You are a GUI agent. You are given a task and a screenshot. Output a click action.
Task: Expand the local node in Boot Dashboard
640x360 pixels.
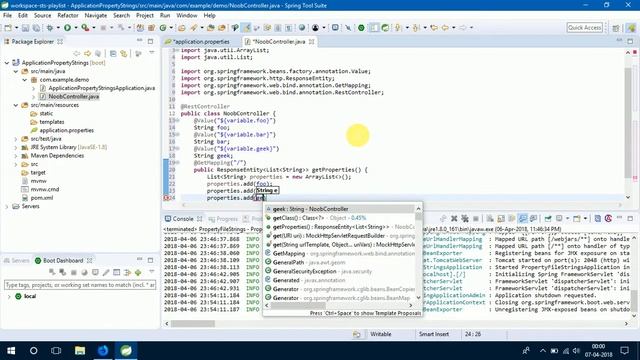tap(9, 296)
